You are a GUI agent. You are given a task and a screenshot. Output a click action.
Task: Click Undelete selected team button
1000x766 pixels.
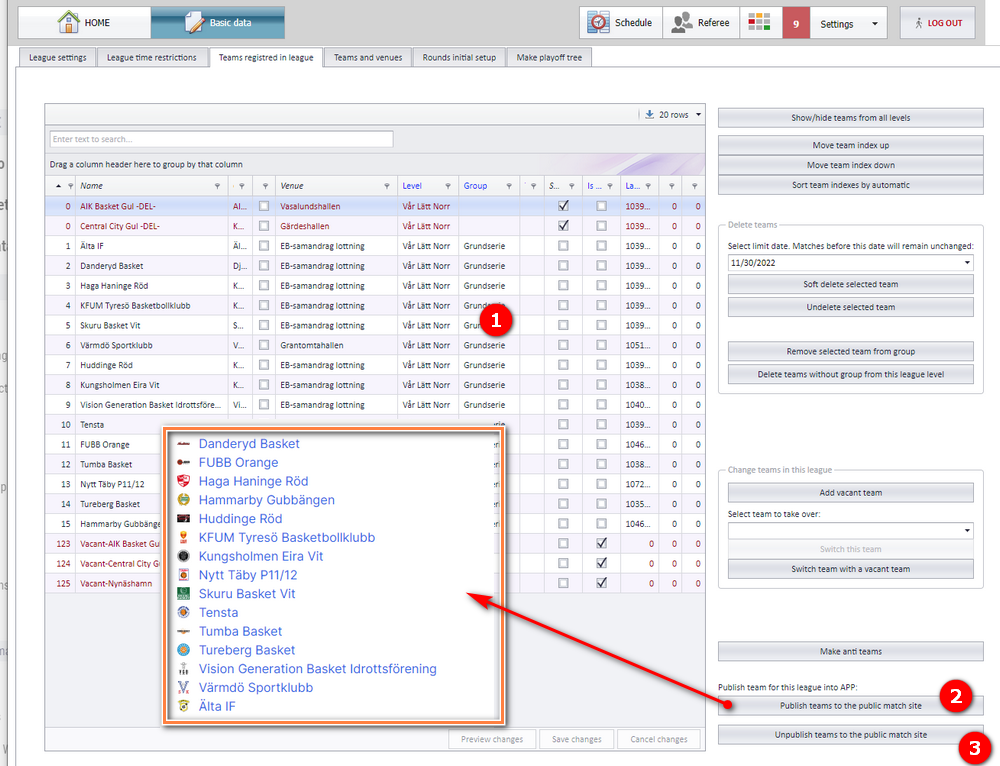coord(850,307)
